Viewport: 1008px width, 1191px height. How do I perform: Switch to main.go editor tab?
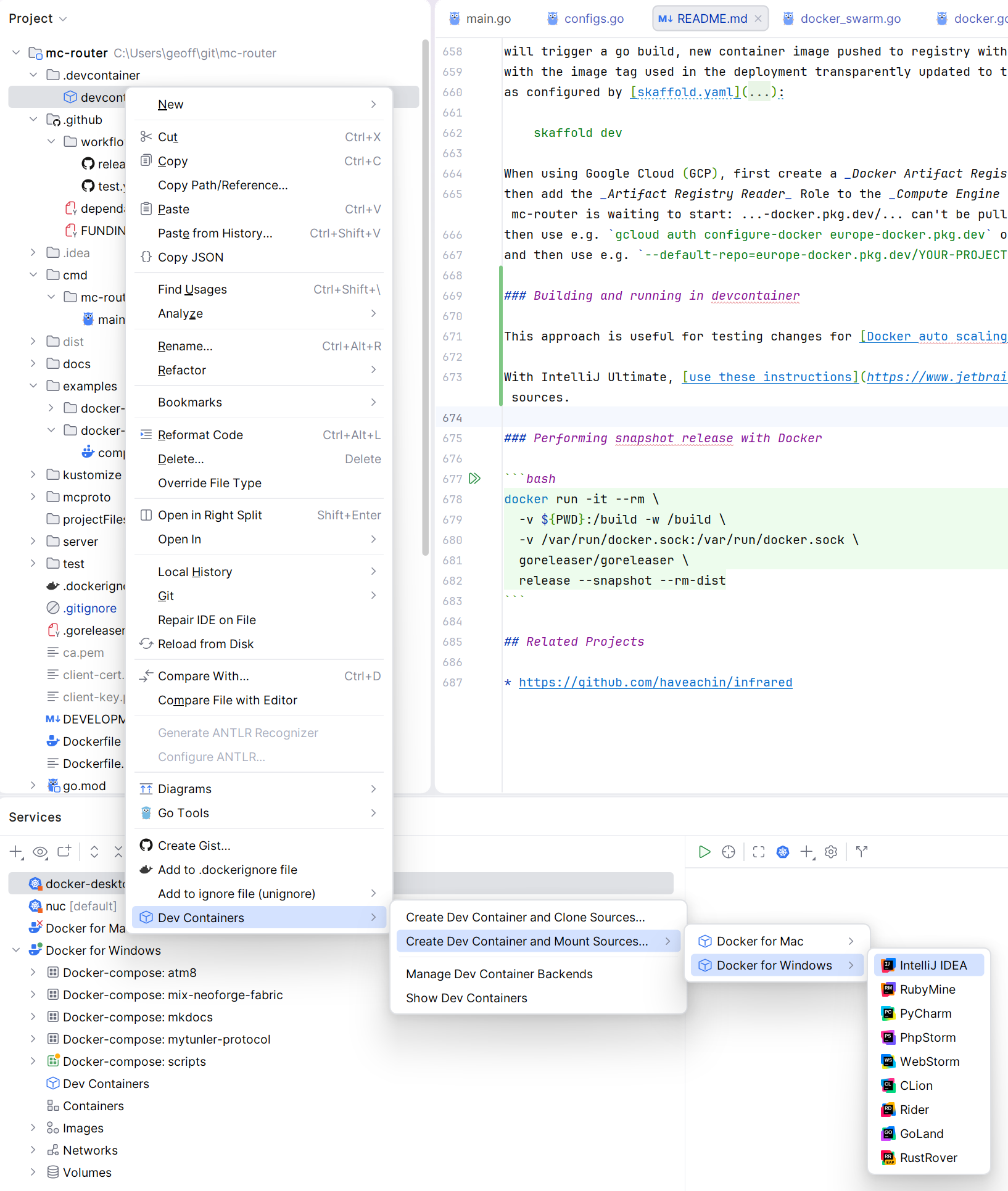point(480,19)
